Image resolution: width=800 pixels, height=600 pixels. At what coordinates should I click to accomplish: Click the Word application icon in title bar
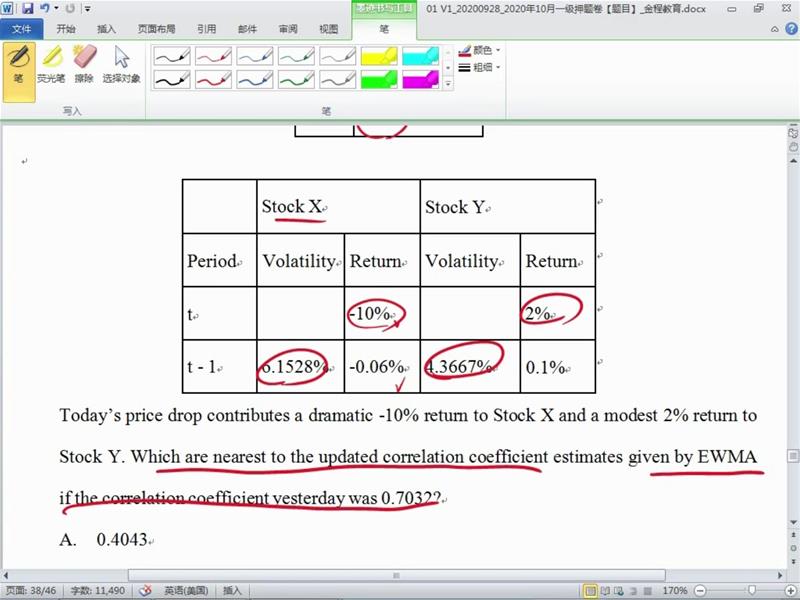tap(7, 8)
